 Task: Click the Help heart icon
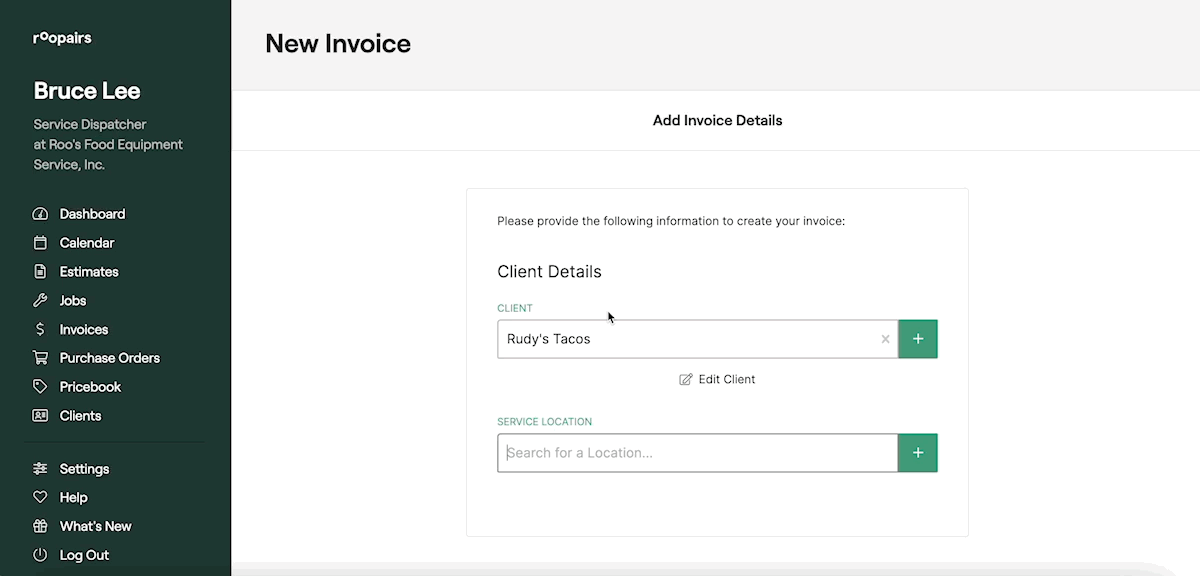[40, 498]
